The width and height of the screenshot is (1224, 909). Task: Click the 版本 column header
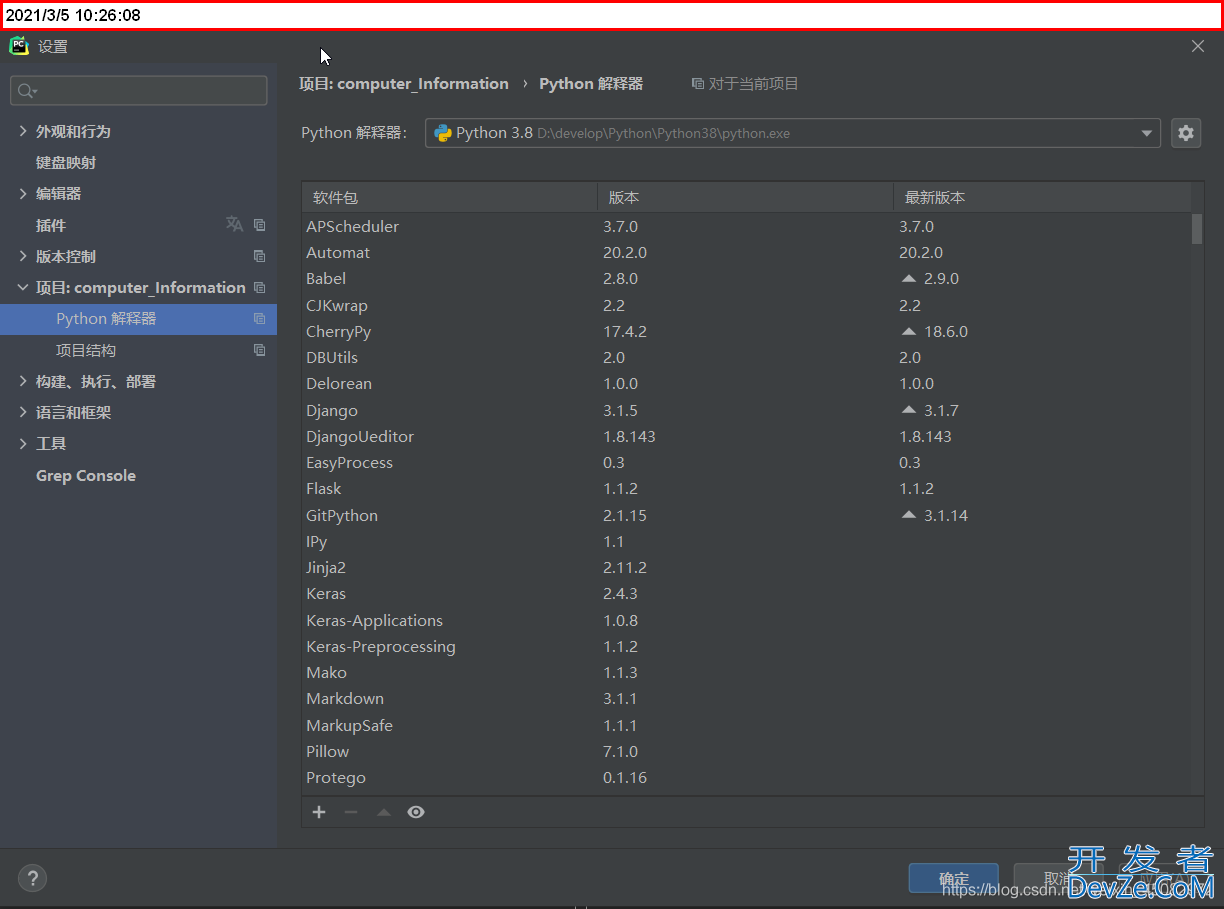[x=745, y=197]
